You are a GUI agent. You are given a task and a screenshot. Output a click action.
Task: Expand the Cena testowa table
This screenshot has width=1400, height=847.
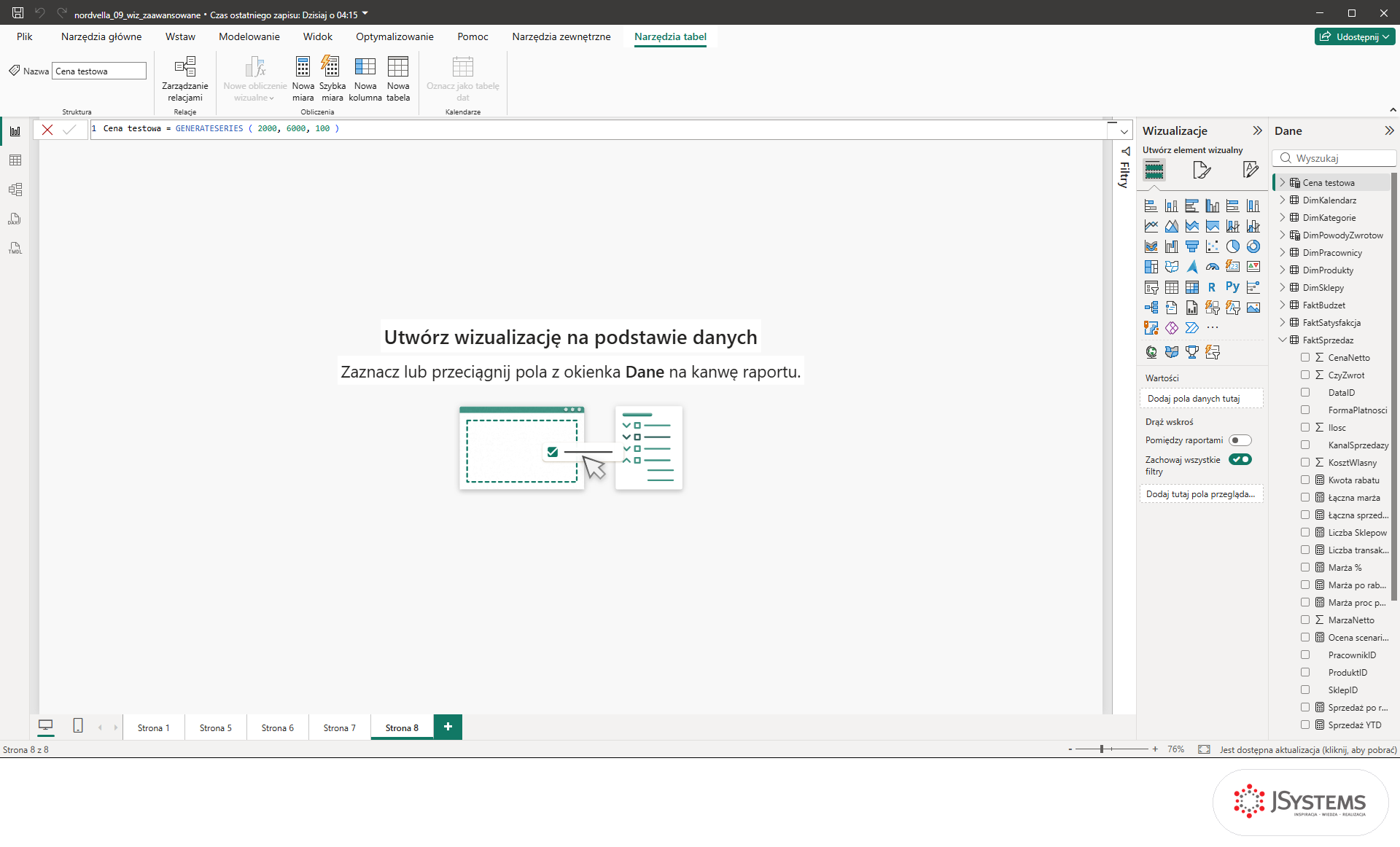coord(1283,183)
